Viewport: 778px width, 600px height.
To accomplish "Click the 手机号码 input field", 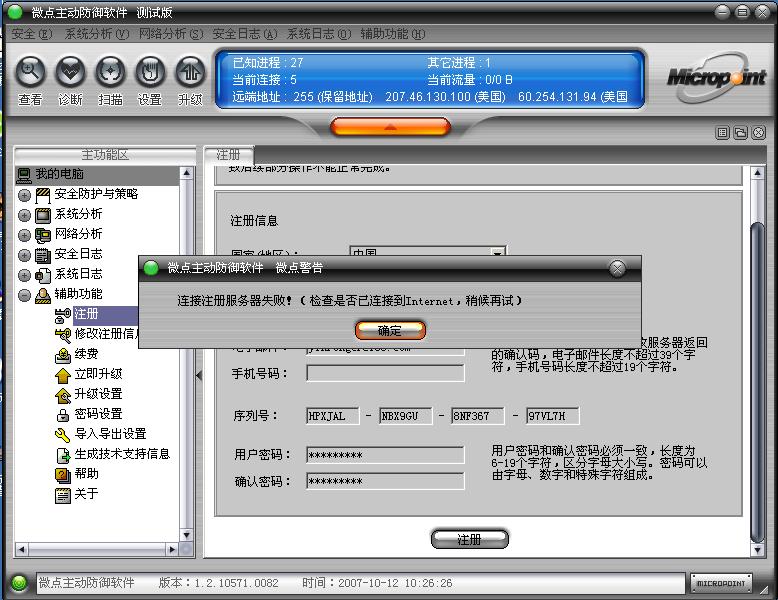I will tap(385, 373).
